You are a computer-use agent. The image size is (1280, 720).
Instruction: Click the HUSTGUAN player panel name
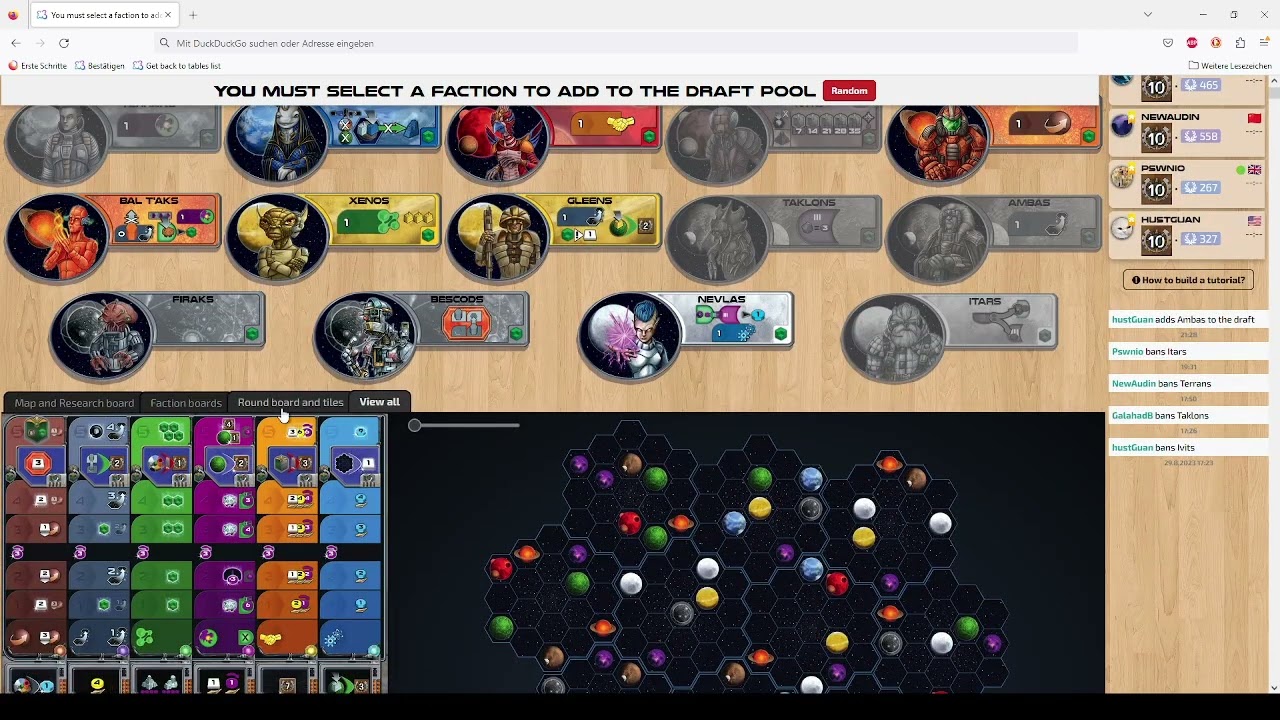(1171, 219)
